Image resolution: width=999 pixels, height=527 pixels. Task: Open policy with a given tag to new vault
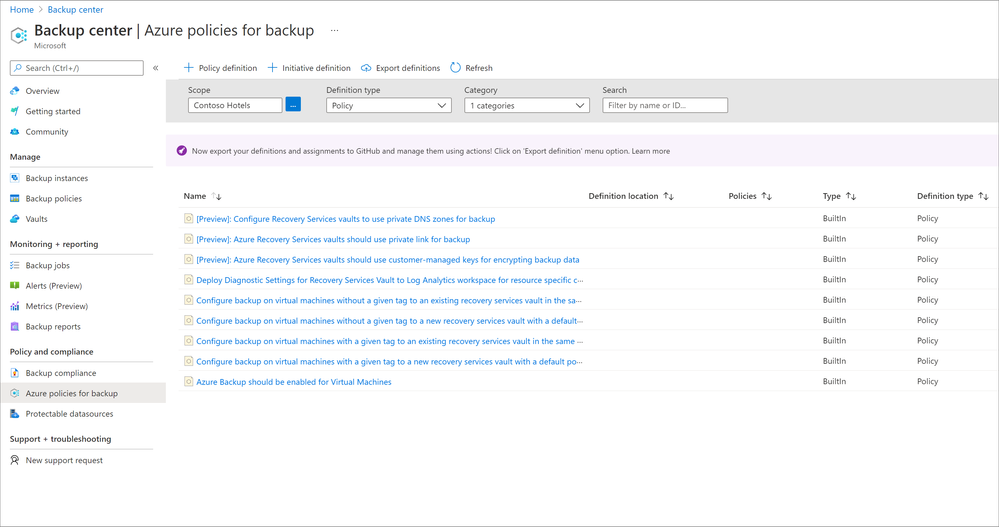pos(389,362)
